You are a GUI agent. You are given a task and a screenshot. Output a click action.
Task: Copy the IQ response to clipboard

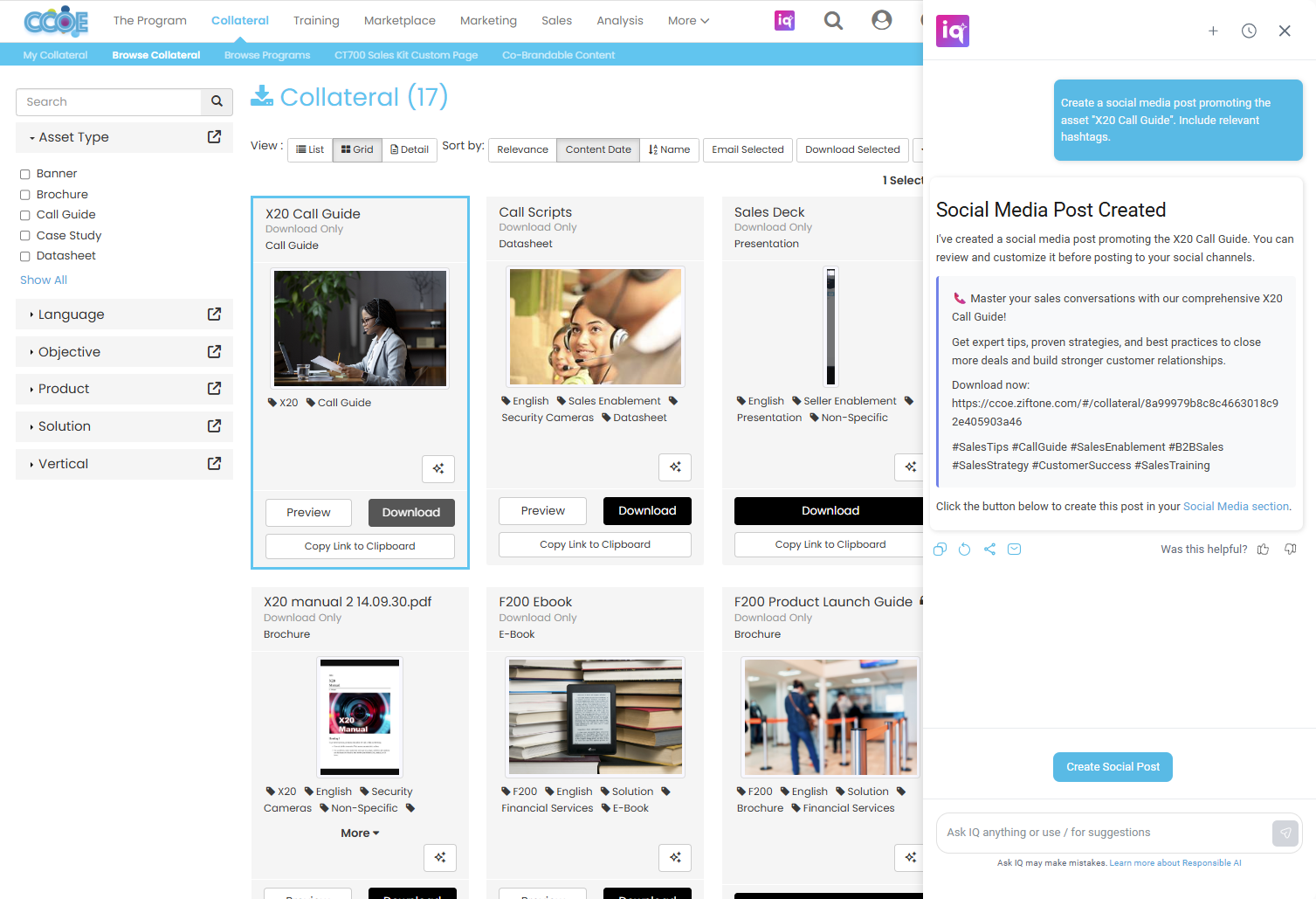point(940,550)
